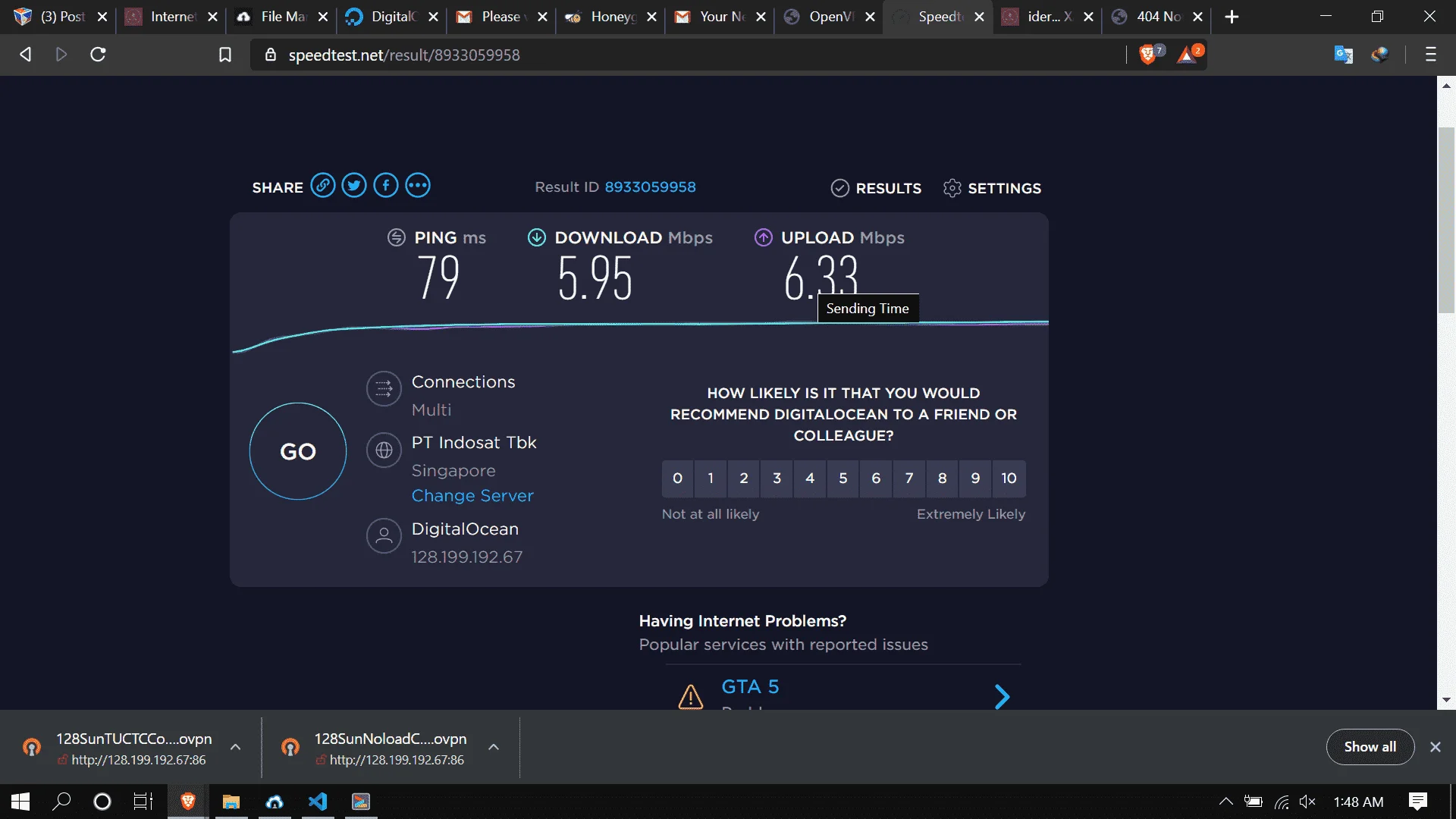The image size is (1456, 819).
Task: Select rating 10 in recommendation survey
Action: pos(1009,479)
